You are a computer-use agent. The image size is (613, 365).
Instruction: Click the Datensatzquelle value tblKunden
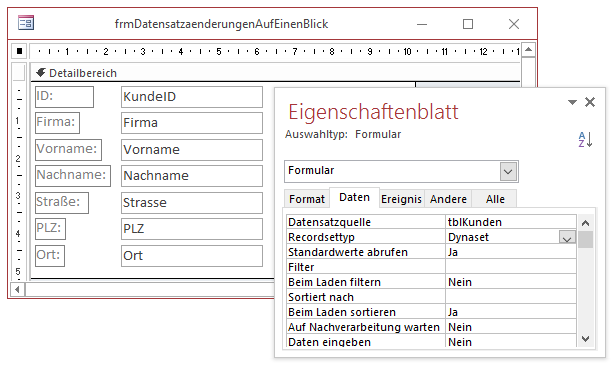[x=511, y=222]
